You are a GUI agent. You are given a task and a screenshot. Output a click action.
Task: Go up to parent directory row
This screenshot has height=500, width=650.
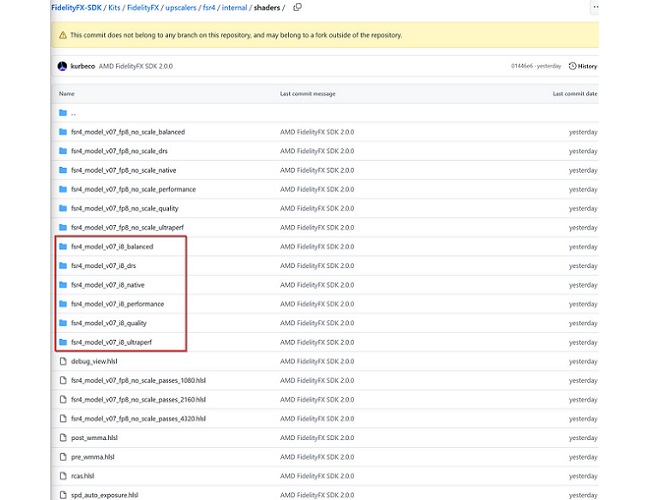(x=73, y=113)
